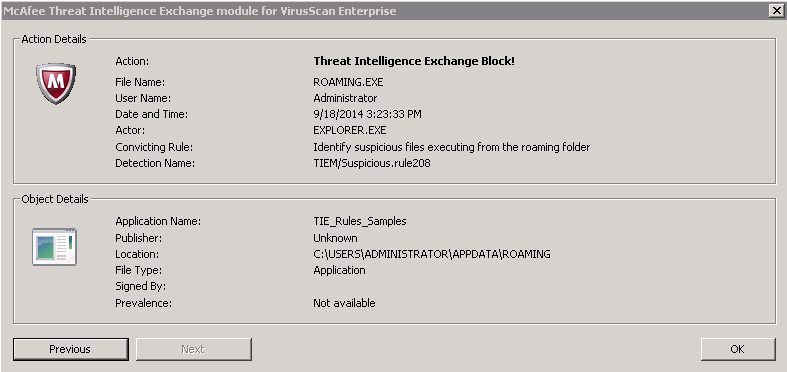Select the convicting rule description text
The image size is (787, 372).
click(452, 147)
